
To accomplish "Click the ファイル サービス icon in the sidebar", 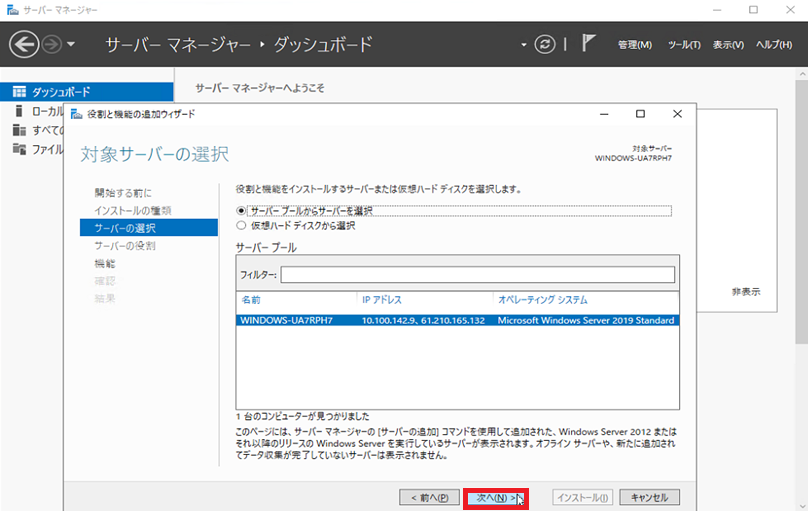I will [19, 149].
